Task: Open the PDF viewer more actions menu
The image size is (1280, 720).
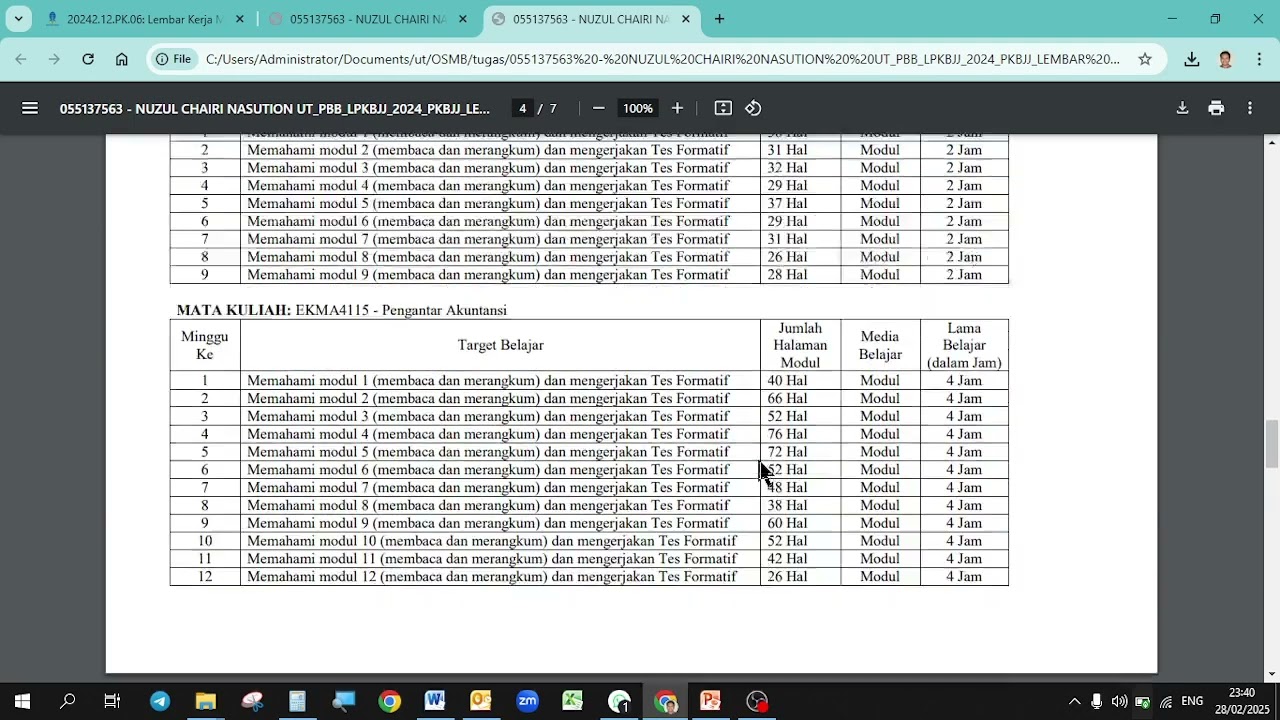Action: pyautogui.click(x=1250, y=108)
